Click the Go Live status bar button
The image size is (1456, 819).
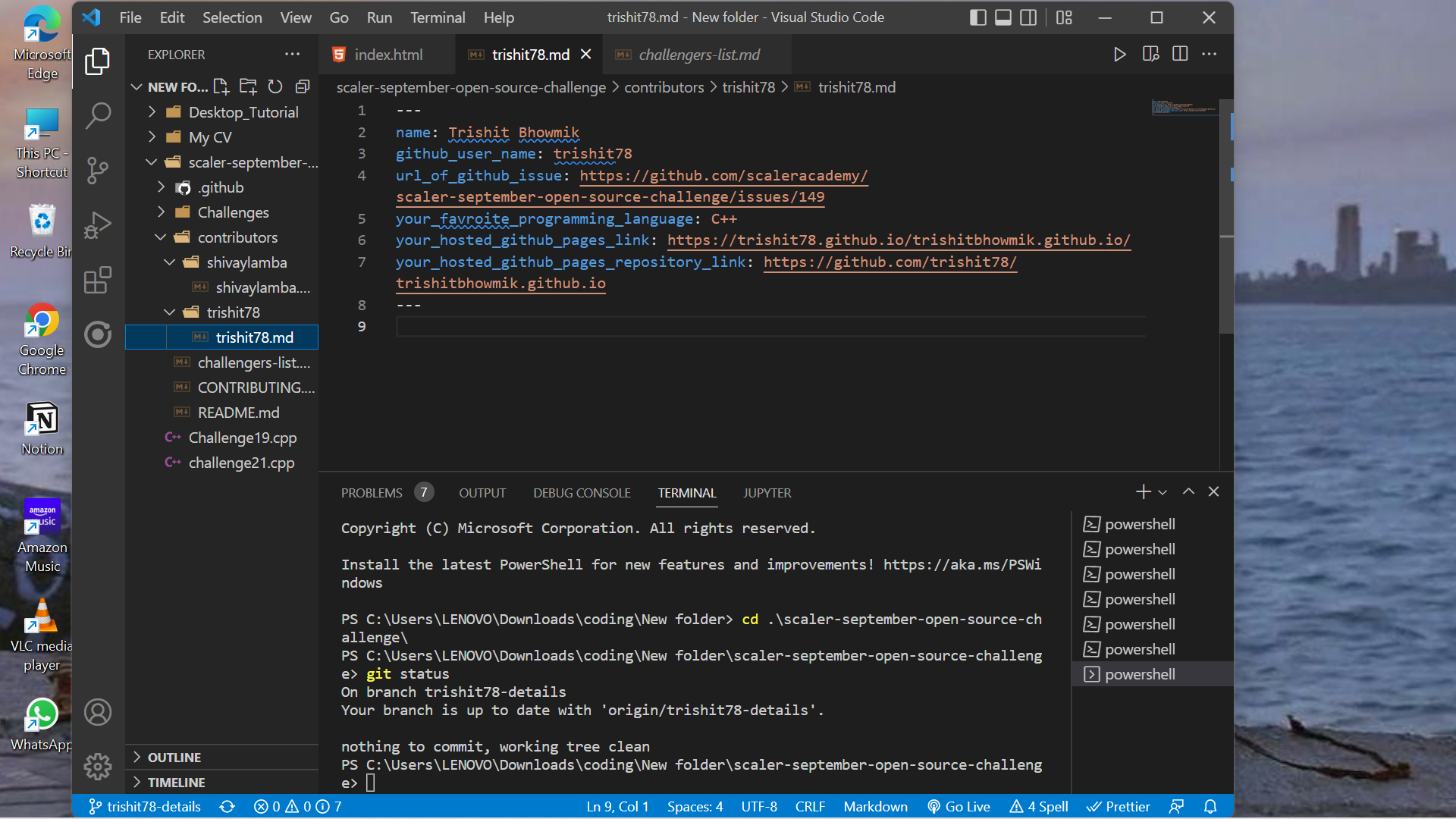coord(959,806)
